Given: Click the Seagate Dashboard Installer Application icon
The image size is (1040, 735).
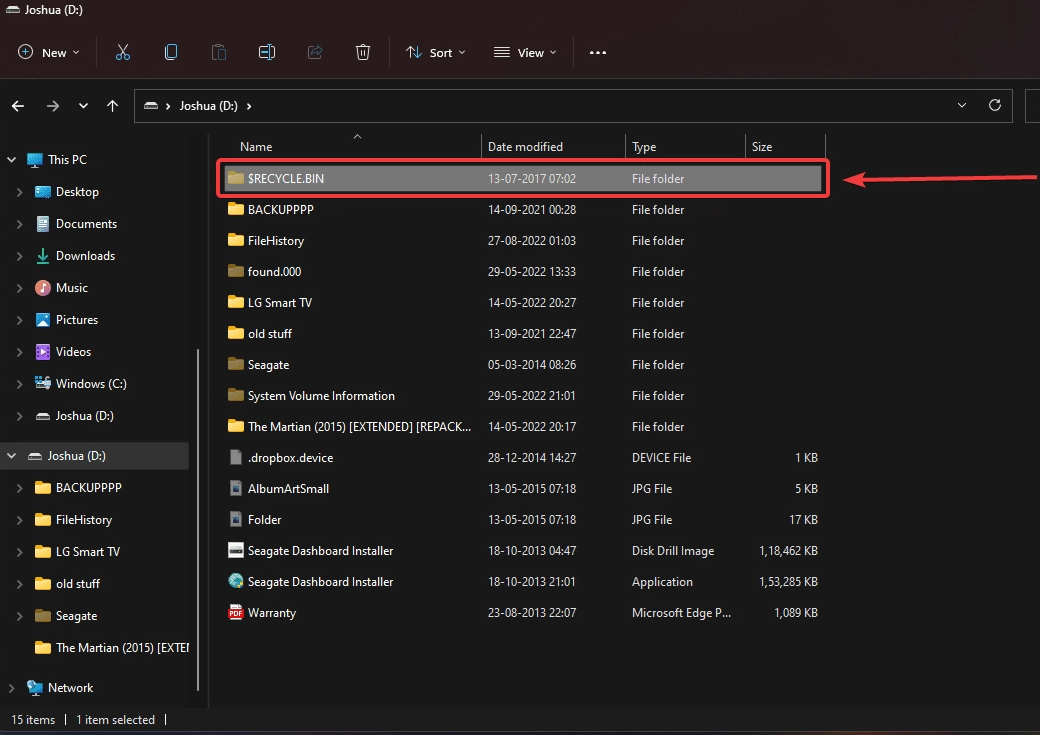Looking at the screenshot, I should point(235,581).
